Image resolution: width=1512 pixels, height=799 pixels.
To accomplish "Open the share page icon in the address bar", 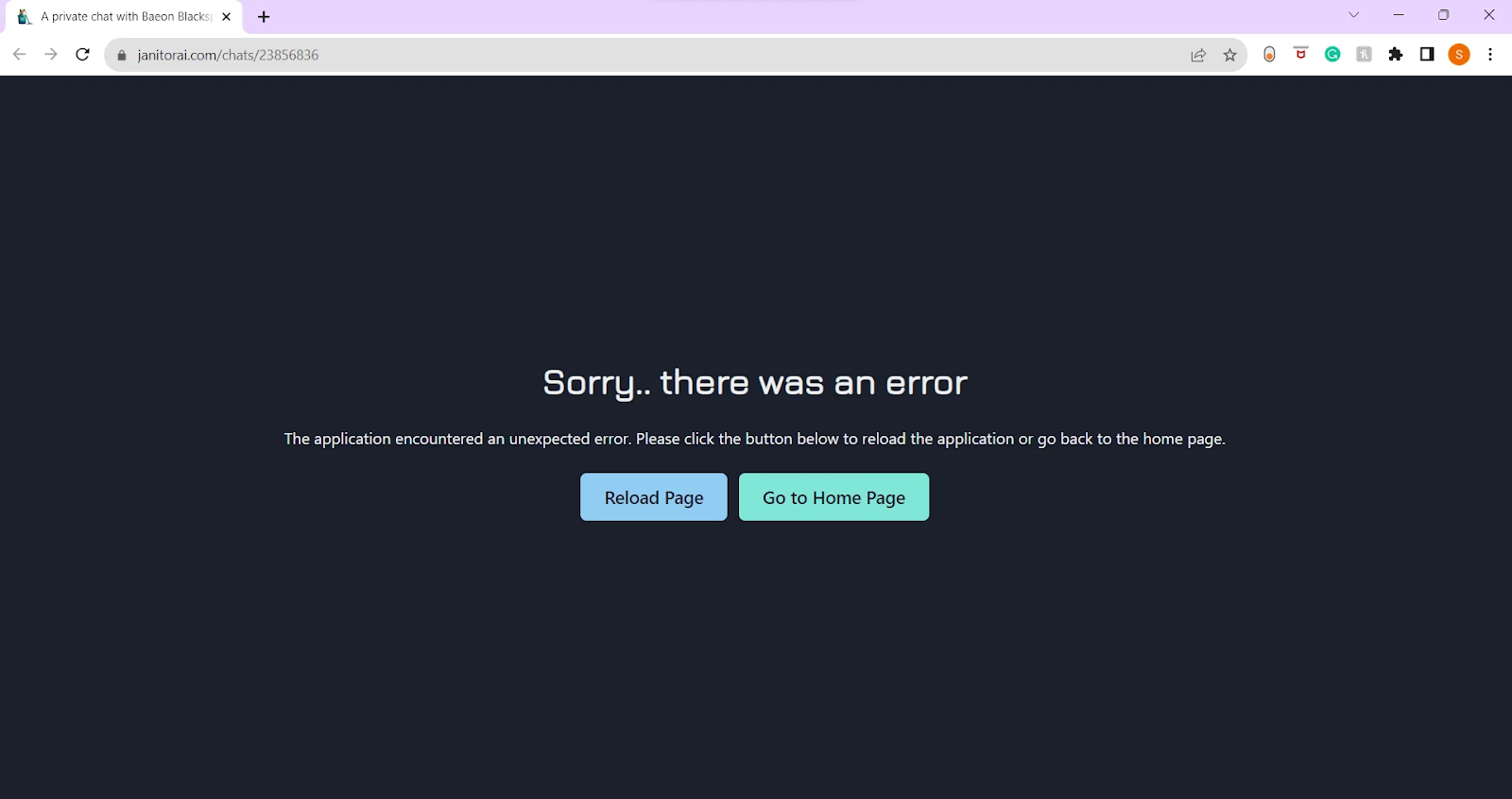I will pyautogui.click(x=1198, y=55).
